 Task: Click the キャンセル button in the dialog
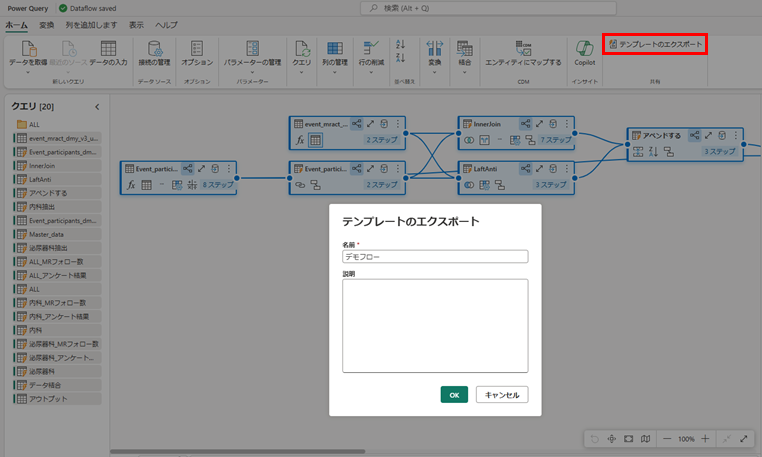502,395
